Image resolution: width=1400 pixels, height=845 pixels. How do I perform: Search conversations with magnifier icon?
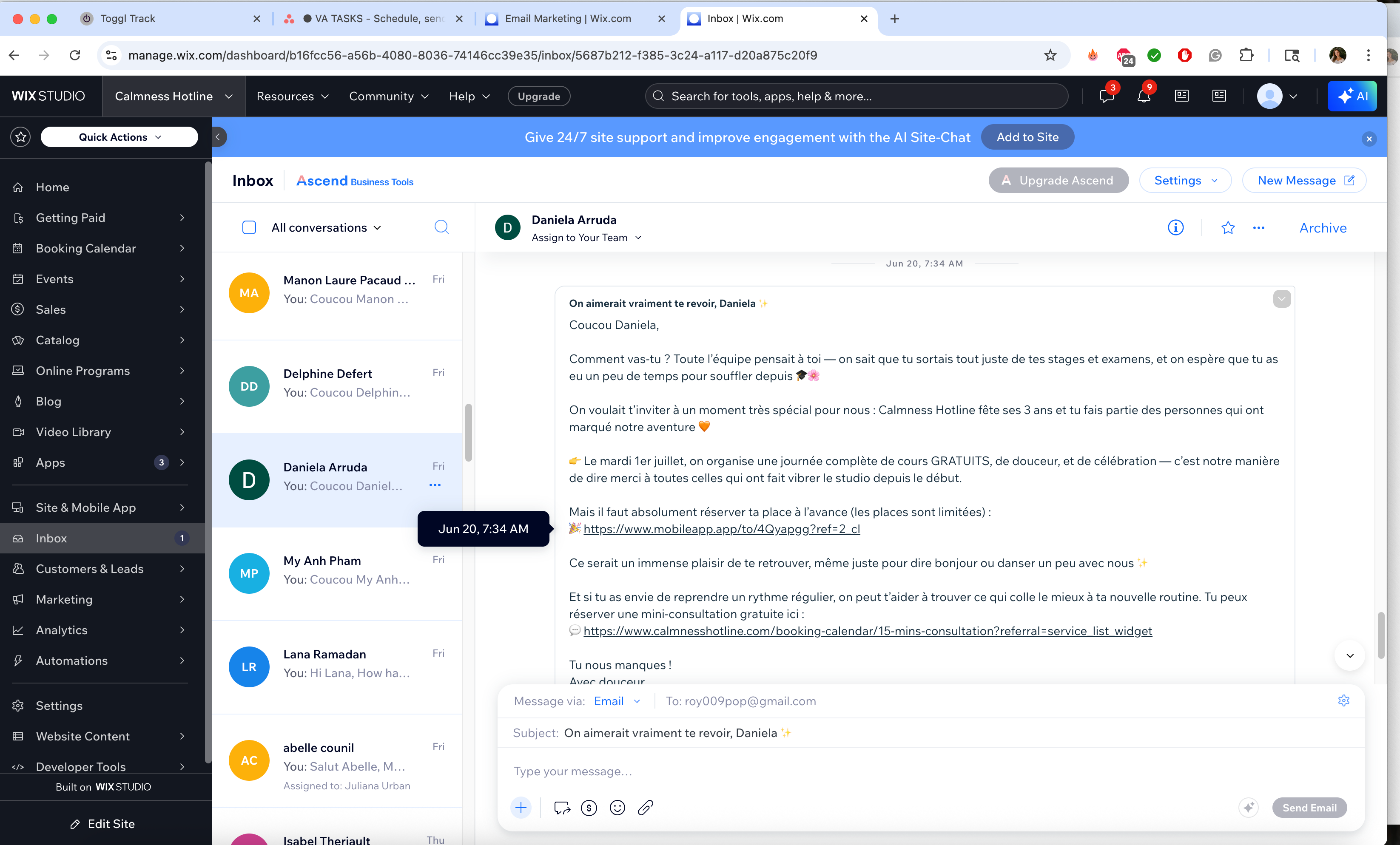pos(441,227)
